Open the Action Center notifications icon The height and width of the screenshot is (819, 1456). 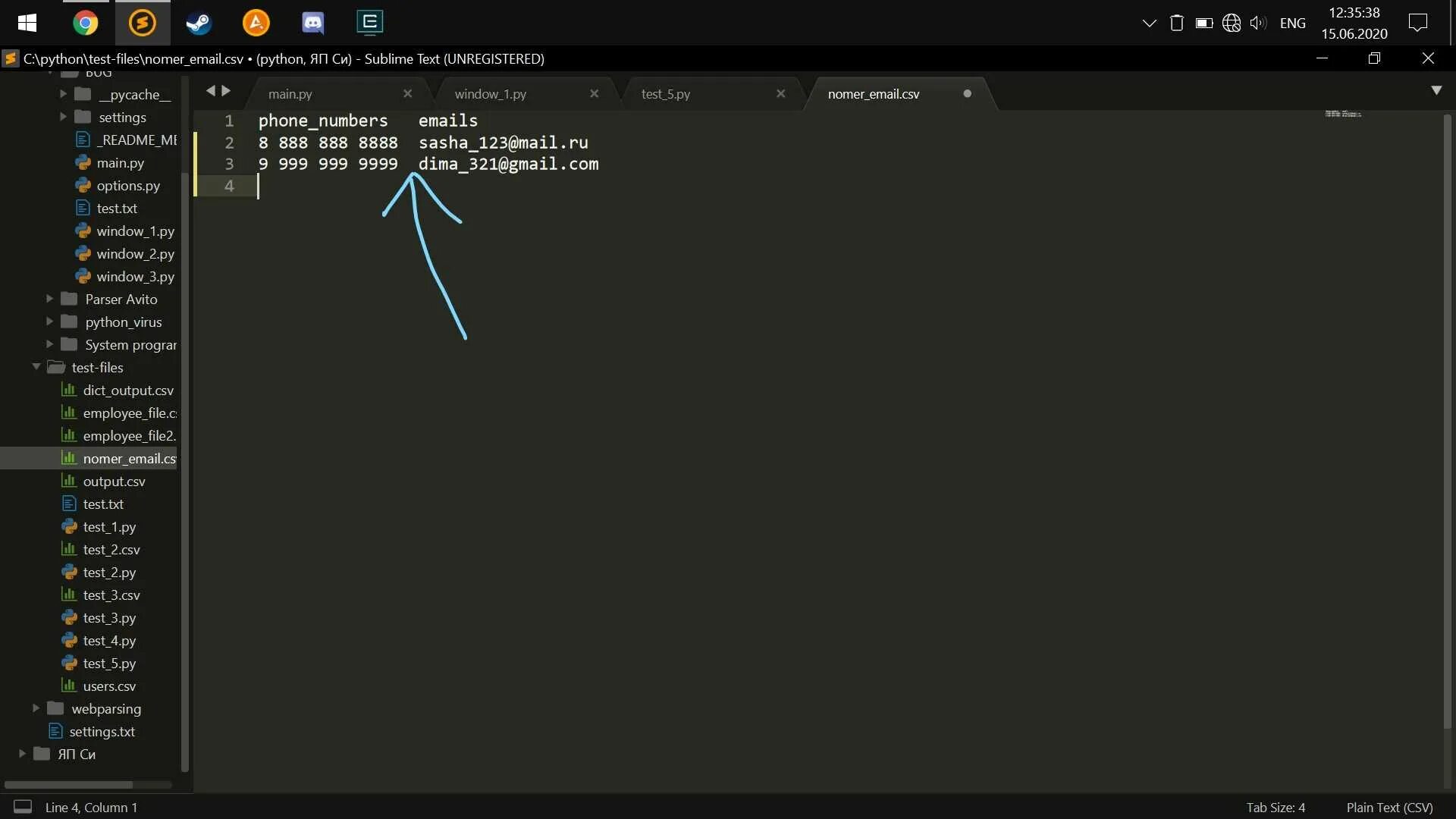point(1418,23)
